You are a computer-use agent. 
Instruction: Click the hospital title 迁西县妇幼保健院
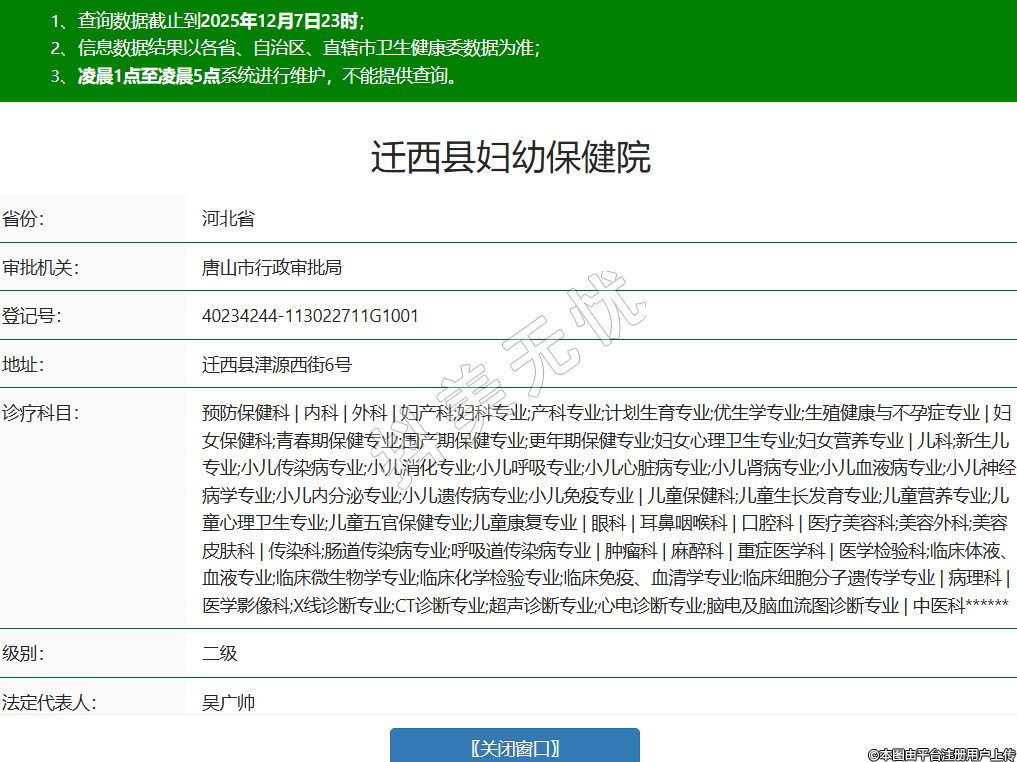[510, 158]
